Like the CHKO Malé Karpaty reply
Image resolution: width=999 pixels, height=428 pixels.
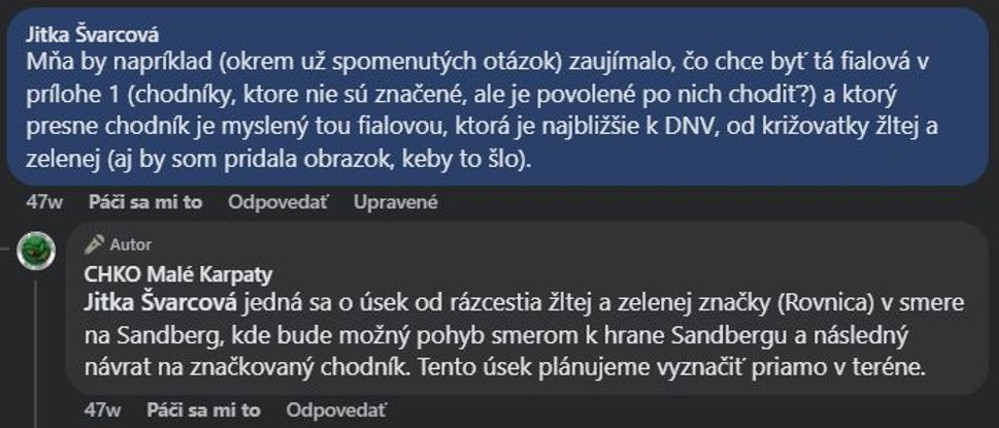click(x=203, y=410)
